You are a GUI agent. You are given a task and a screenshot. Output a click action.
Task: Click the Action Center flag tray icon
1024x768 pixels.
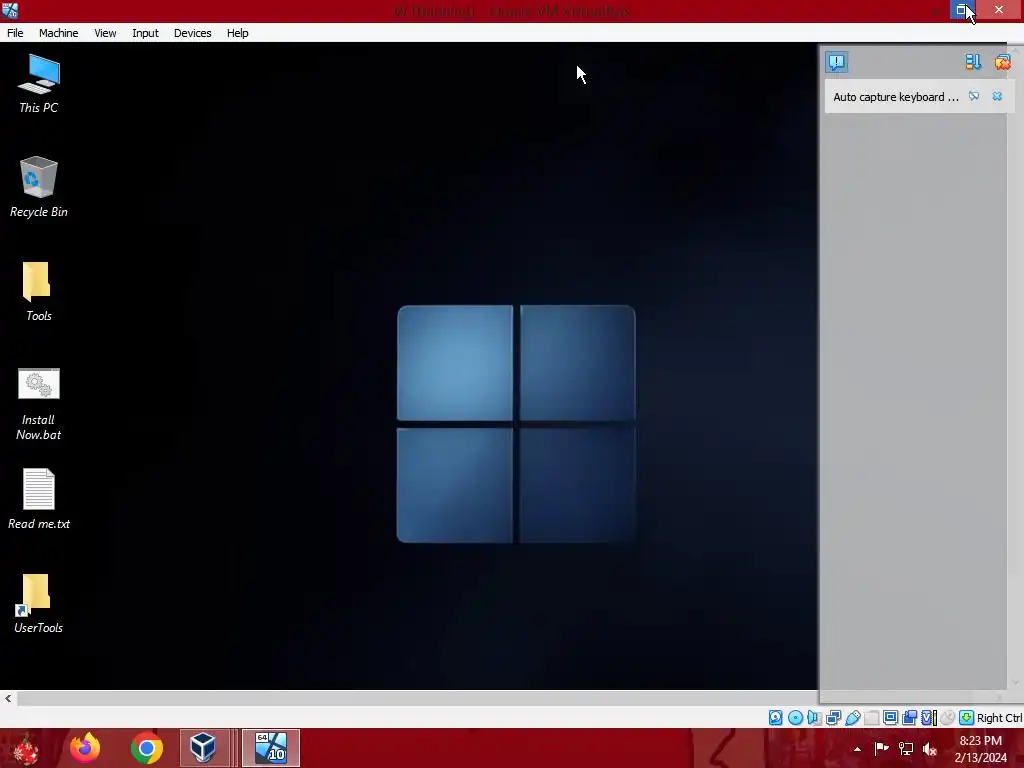point(881,748)
